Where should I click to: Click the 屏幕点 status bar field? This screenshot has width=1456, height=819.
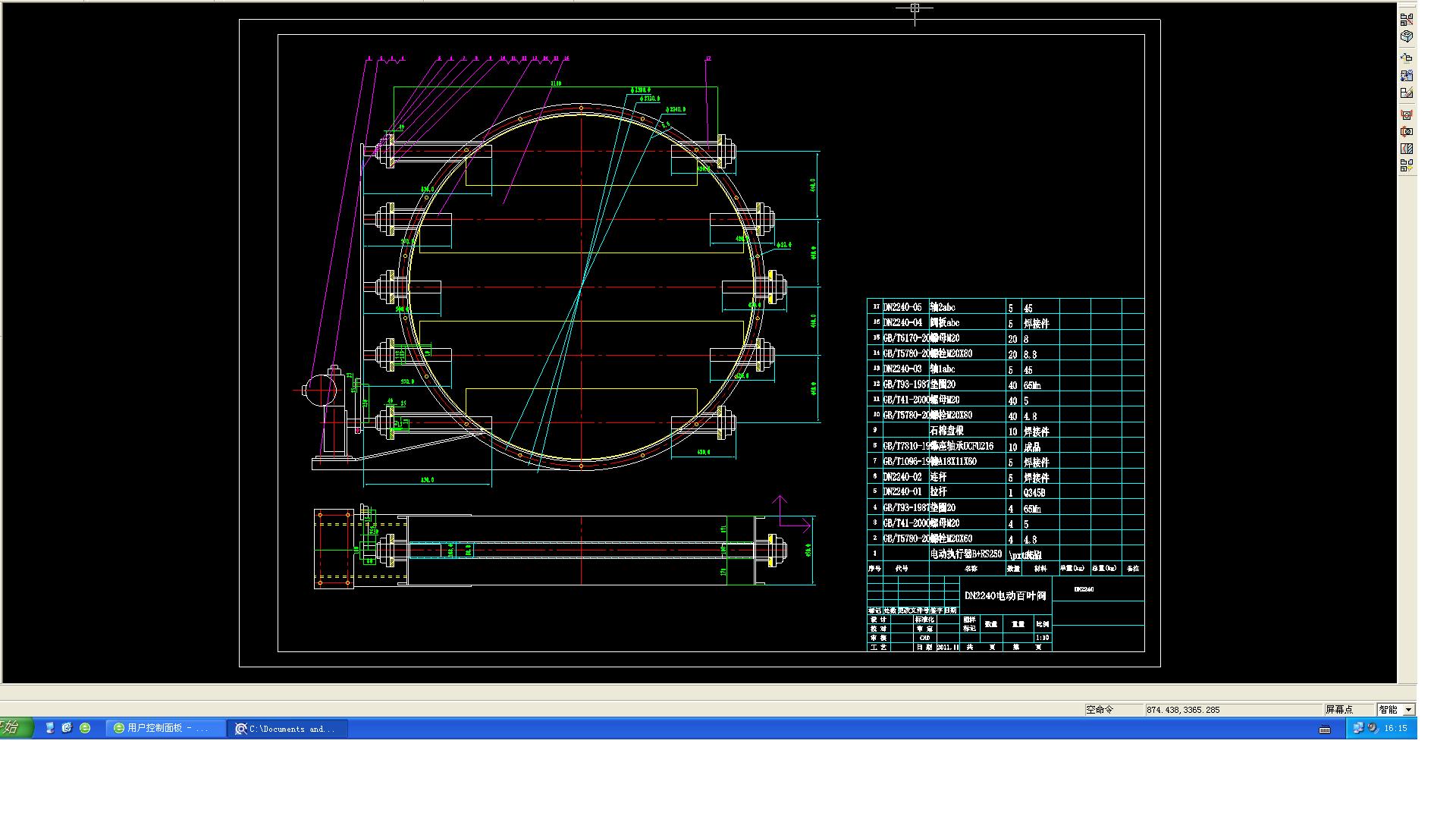[x=1348, y=710]
